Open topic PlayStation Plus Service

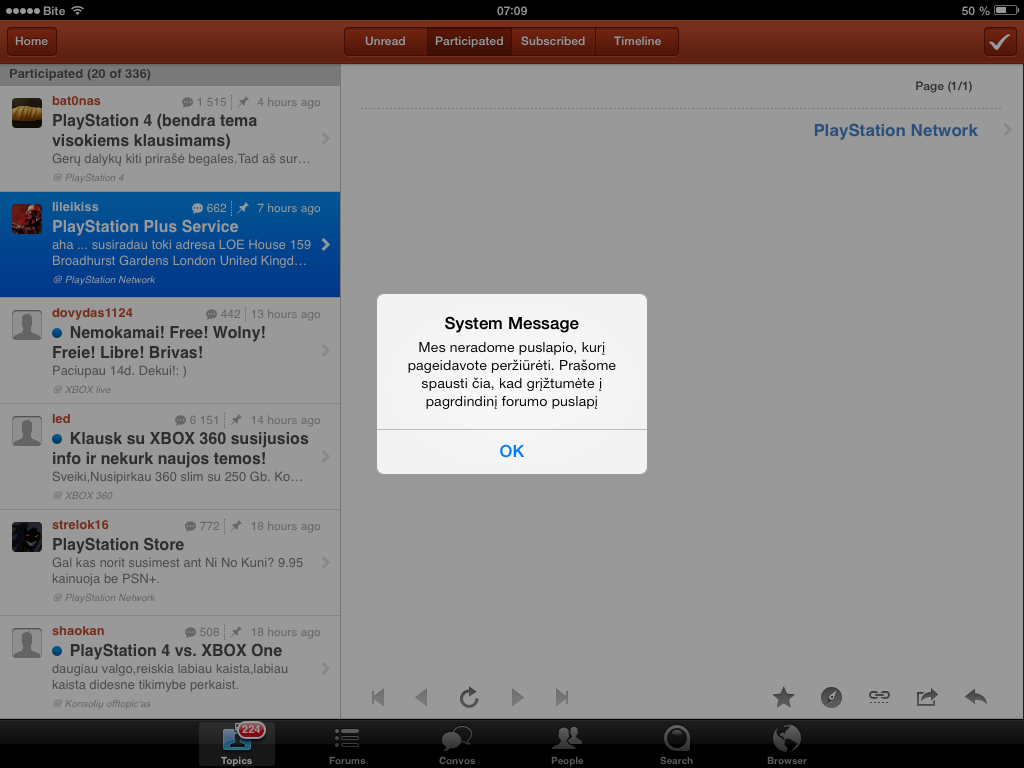tap(145, 227)
